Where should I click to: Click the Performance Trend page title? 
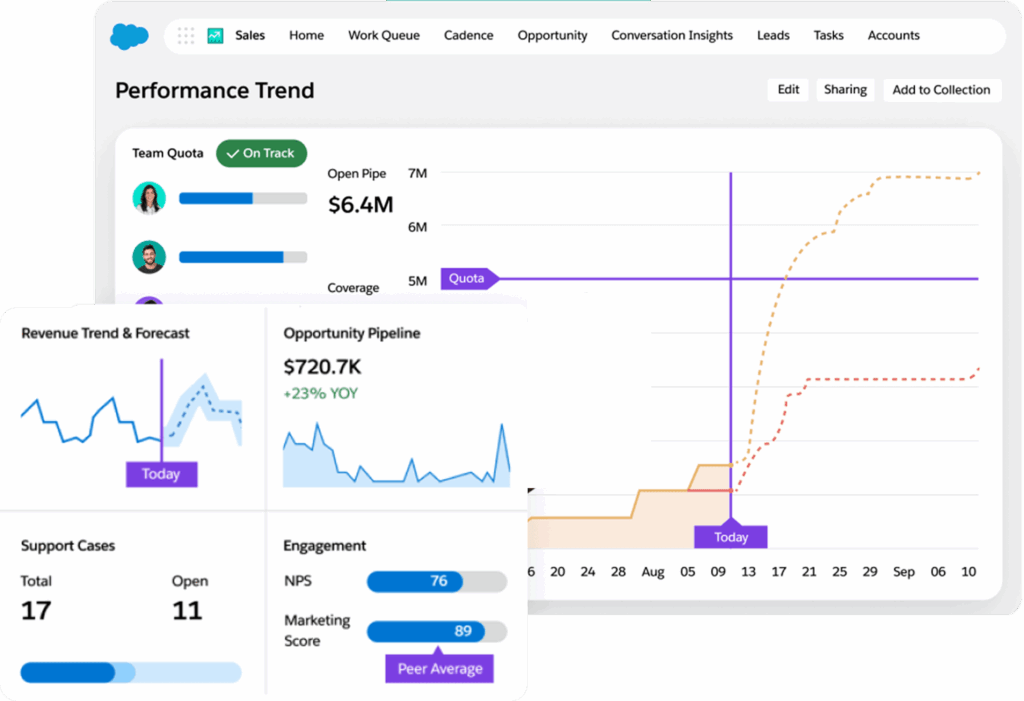214,90
